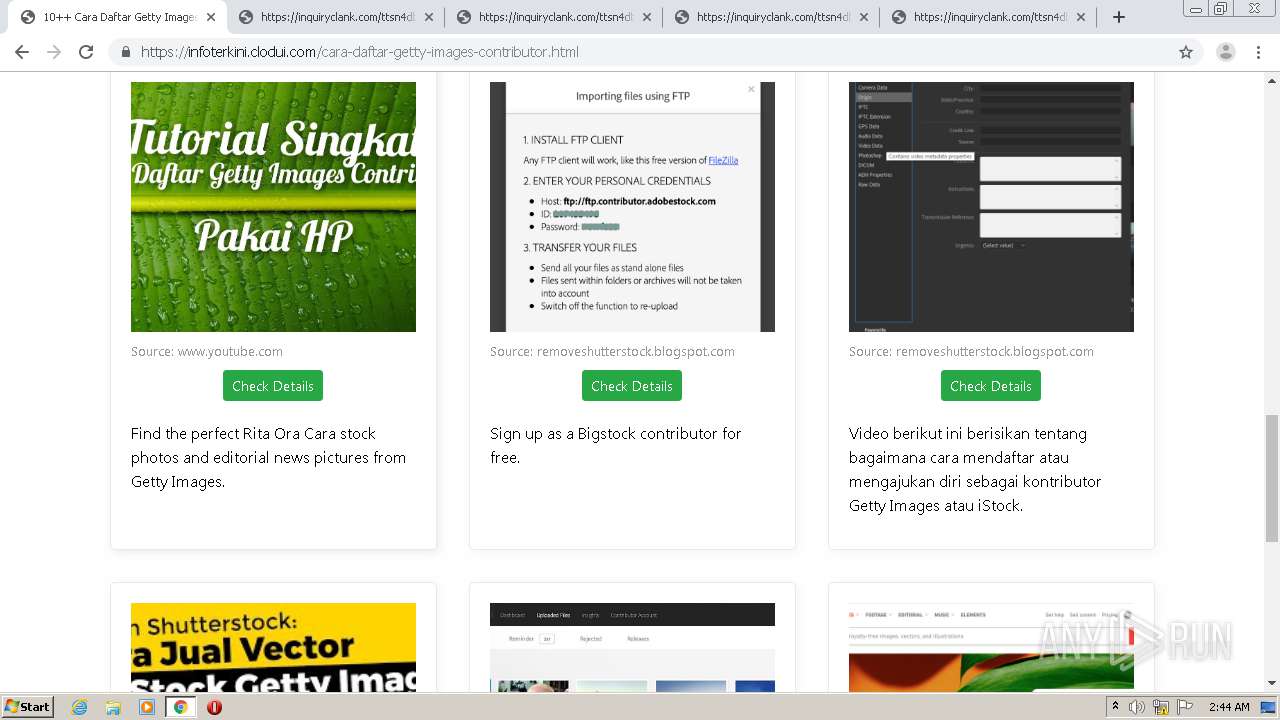Screen dimensions: 1280x720
Task: Click the Source: www.youtube.com text
Action: coord(207,351)
